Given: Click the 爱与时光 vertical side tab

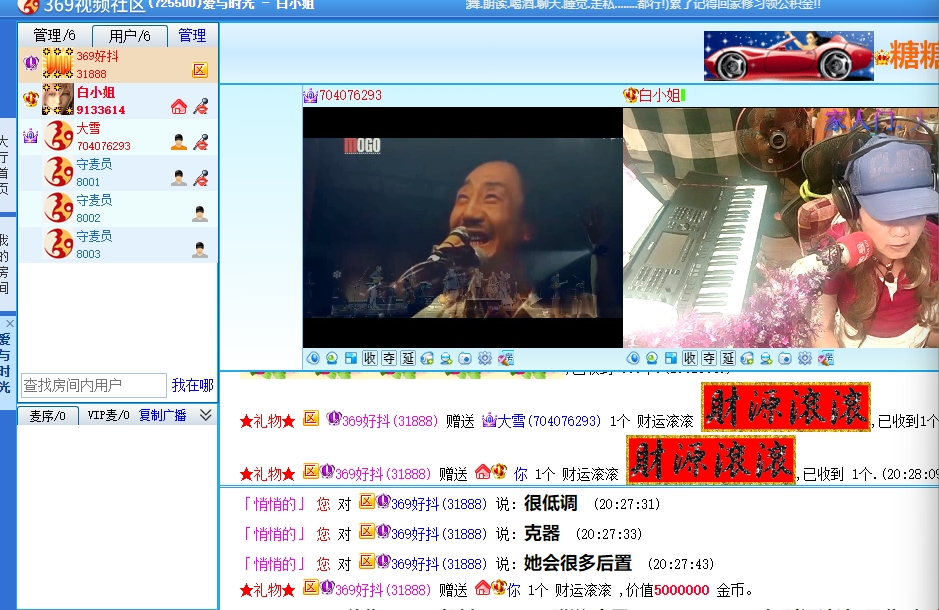Looking at the screenshot, I should point(5,363).
